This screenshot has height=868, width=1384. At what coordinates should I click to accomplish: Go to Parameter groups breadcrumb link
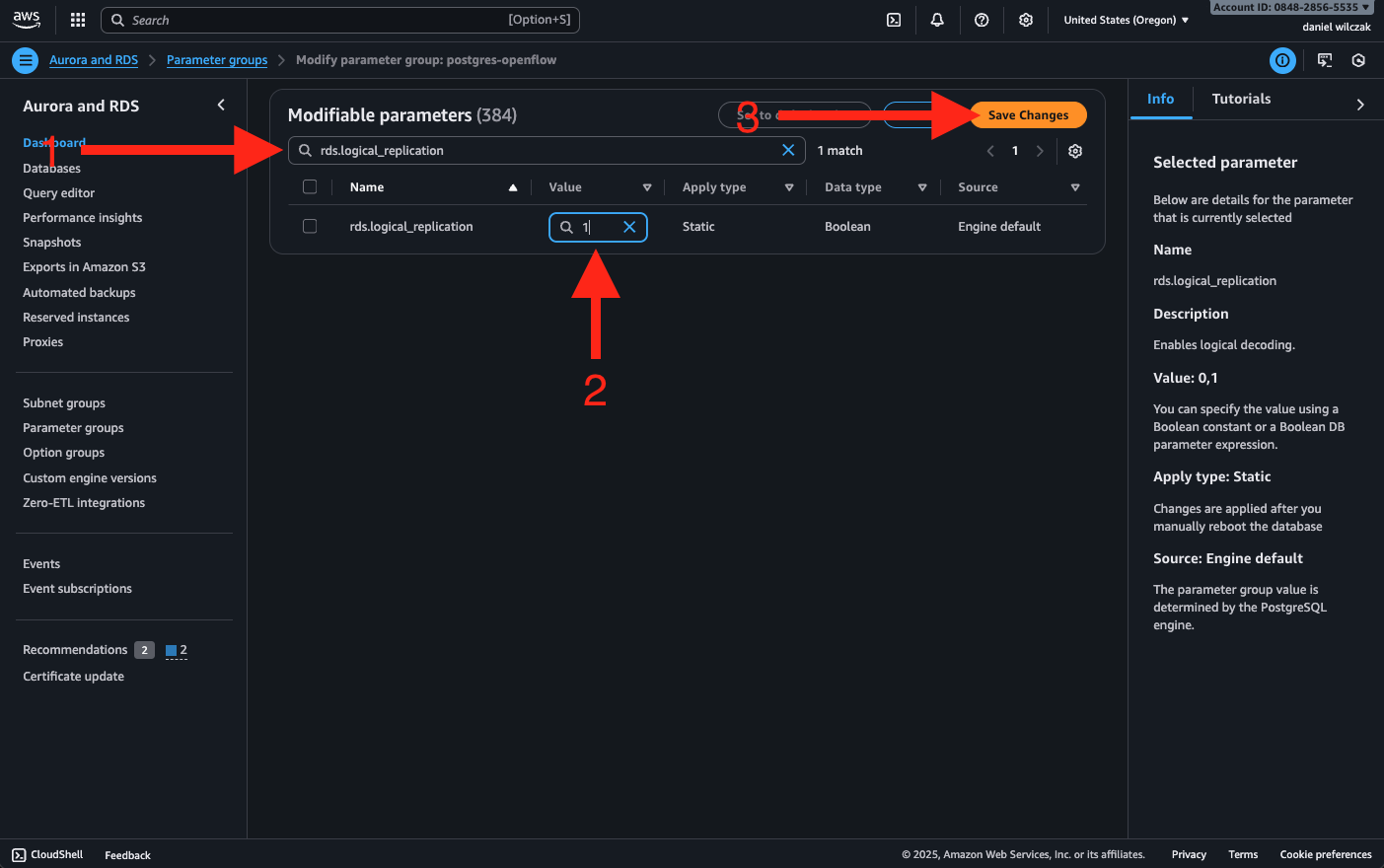coord(217,60)
